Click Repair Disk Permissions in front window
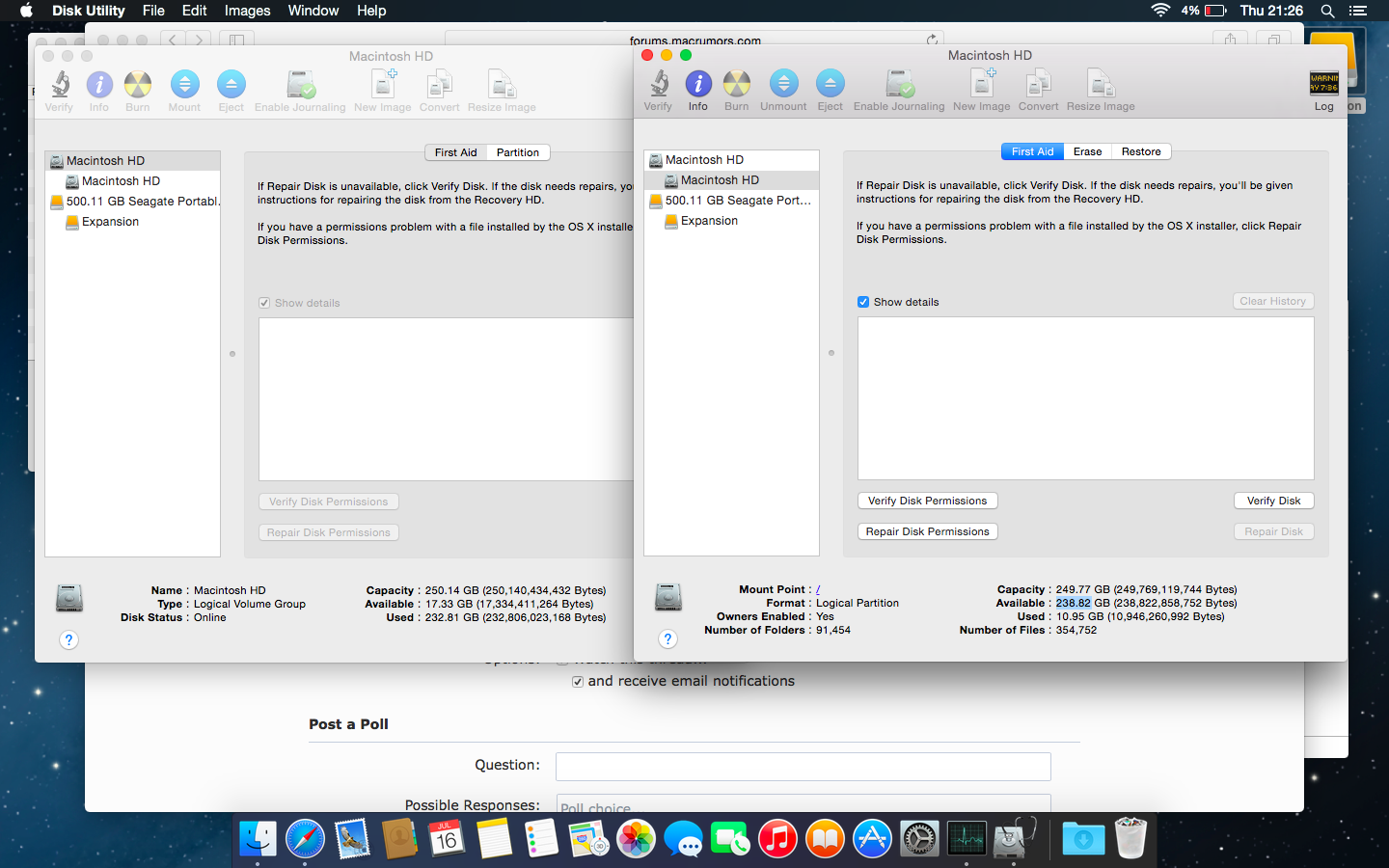Viewport: 1389px width, 868px height. tap(927, 531)
